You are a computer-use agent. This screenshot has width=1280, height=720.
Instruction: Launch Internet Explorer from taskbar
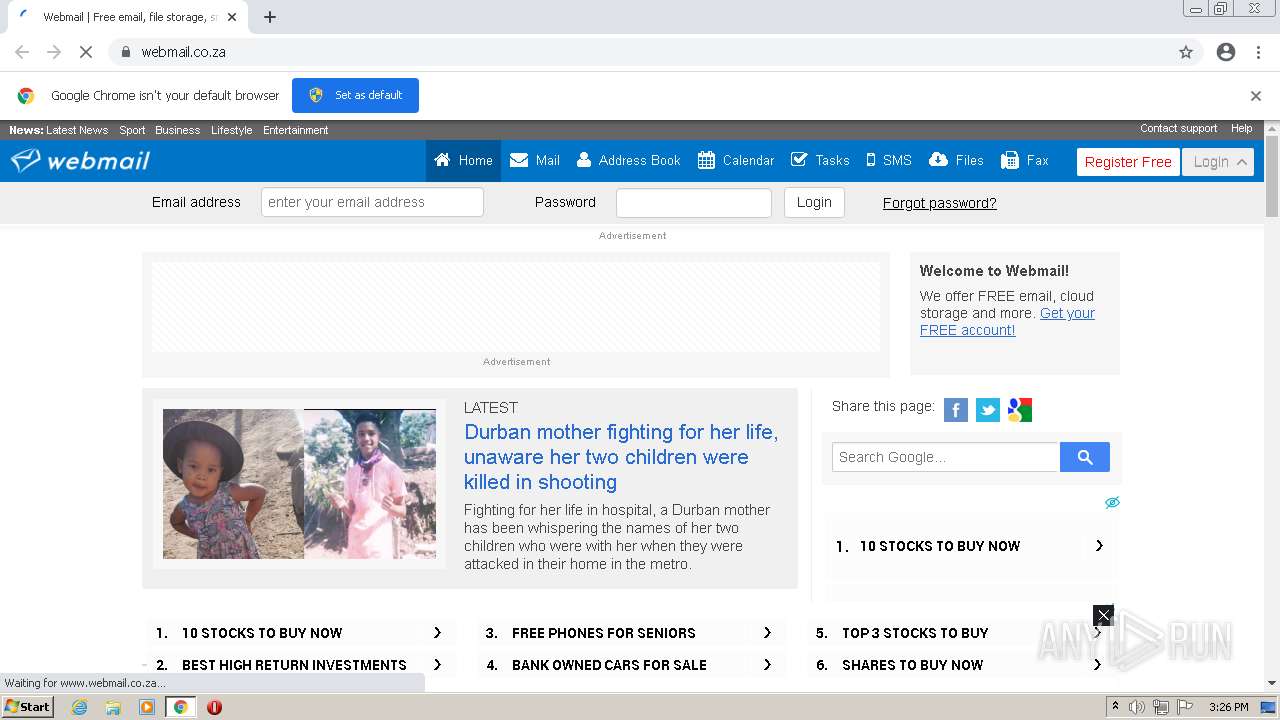tap(79, 707)
